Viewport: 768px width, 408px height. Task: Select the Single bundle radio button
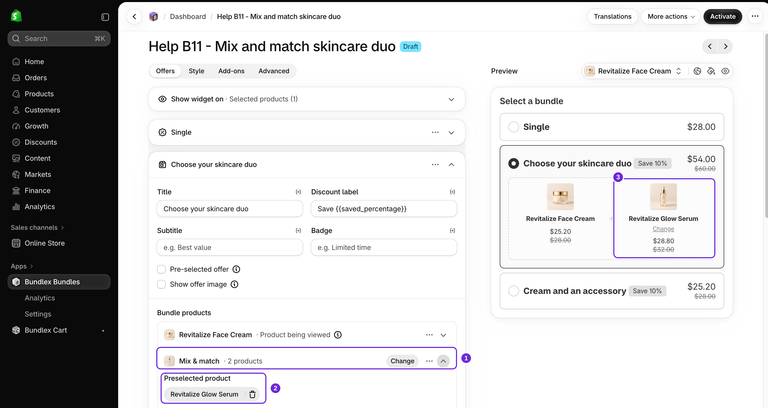513,127
